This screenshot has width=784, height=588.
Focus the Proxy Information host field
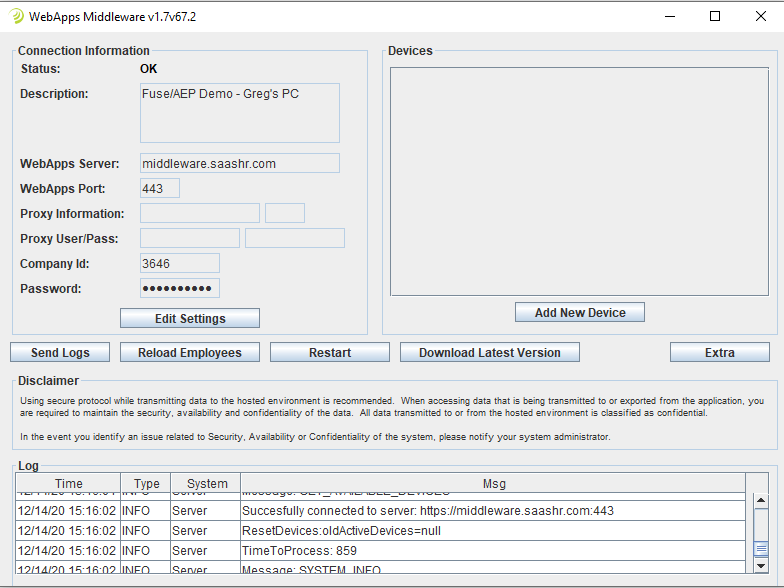(200, 213)
